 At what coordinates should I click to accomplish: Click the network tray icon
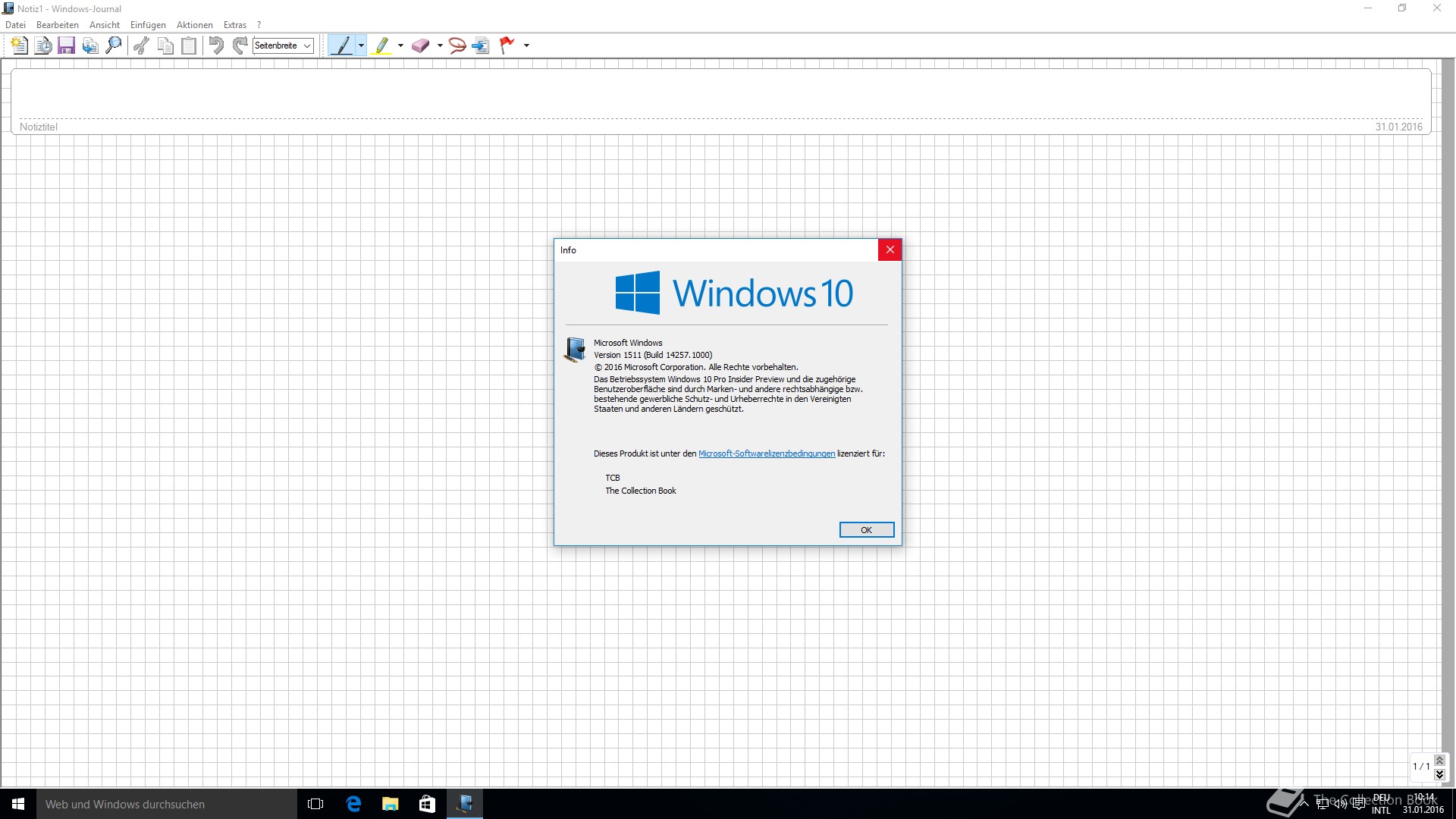pos(1323,804)
